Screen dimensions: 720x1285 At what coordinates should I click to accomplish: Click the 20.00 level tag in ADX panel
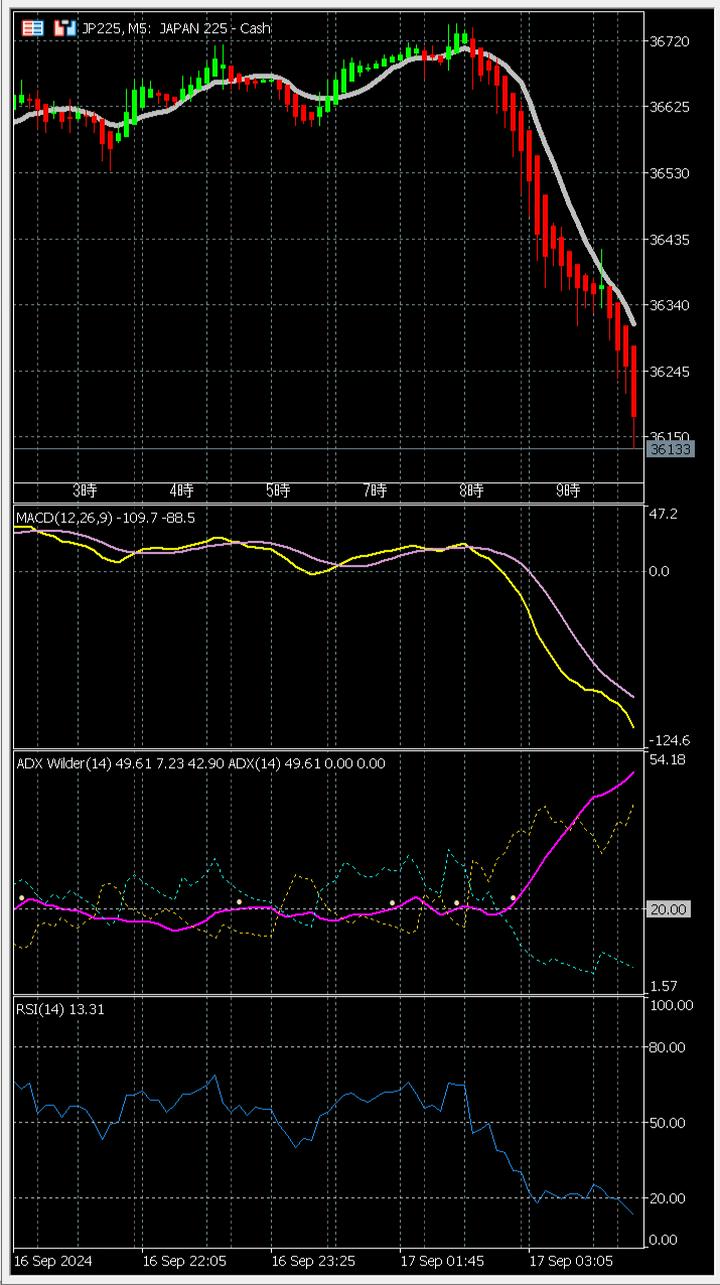(x=667, y=909)
